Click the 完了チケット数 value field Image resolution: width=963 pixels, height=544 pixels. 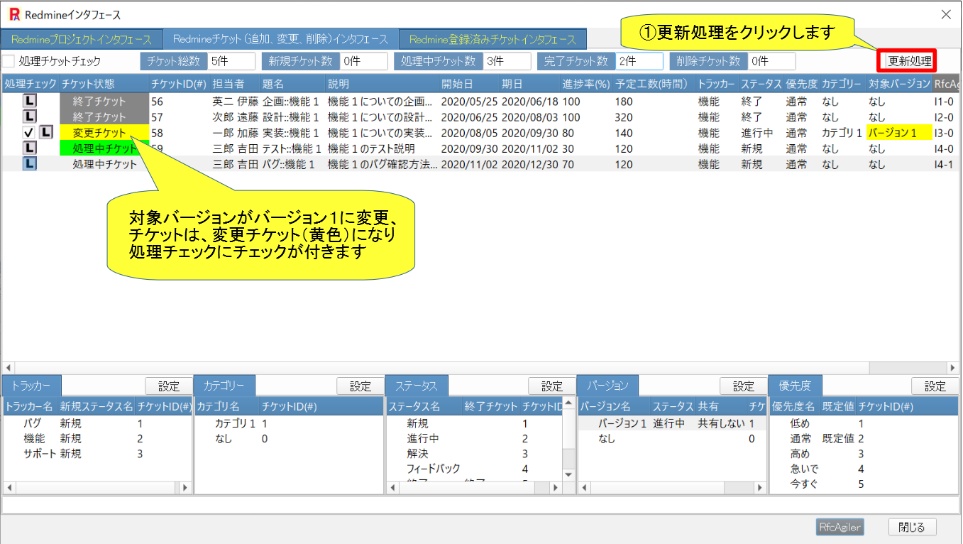639,61
